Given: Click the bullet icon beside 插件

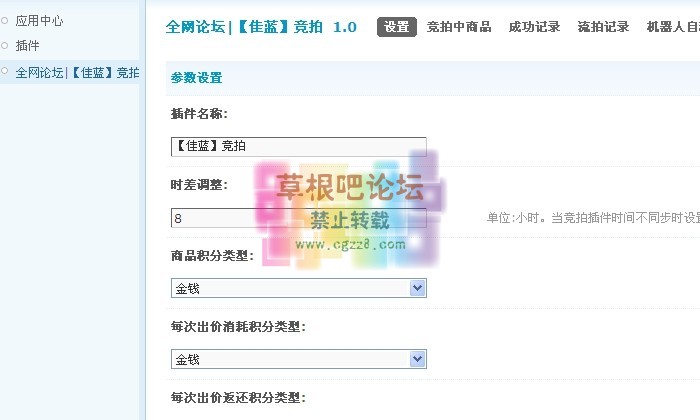Looking at the screenshot, I should pyautogui.click(x=5, y=46).
